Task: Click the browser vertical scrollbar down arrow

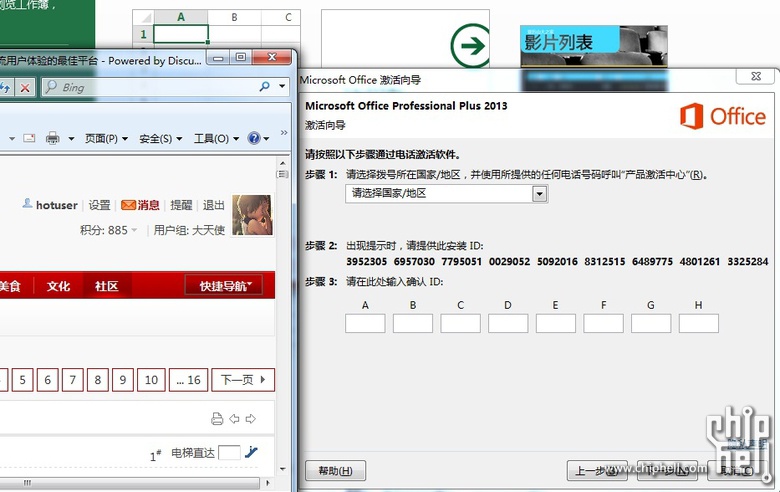Action: (283, 469)
